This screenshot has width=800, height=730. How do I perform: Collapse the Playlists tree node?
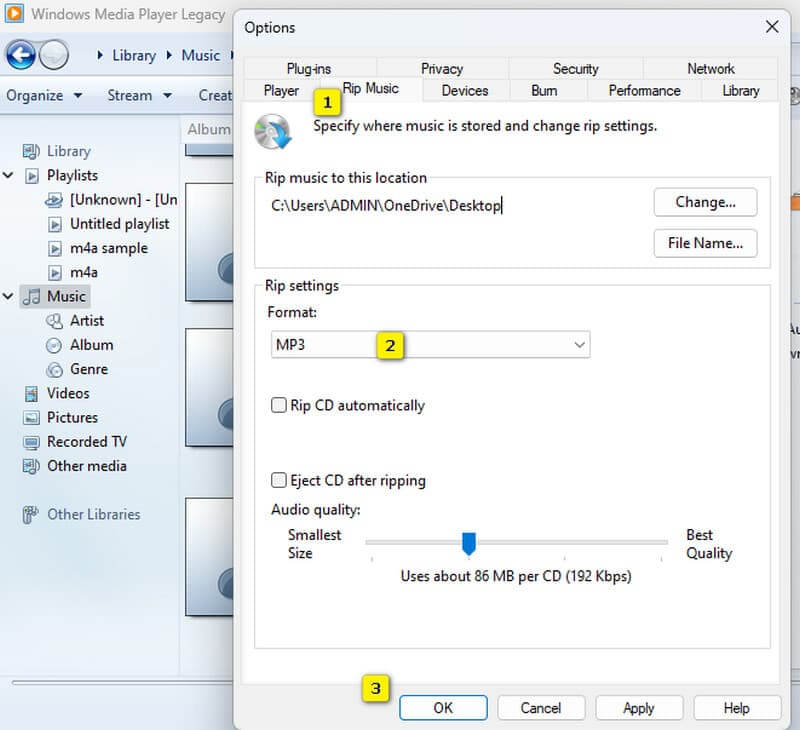tap(9, 176)
